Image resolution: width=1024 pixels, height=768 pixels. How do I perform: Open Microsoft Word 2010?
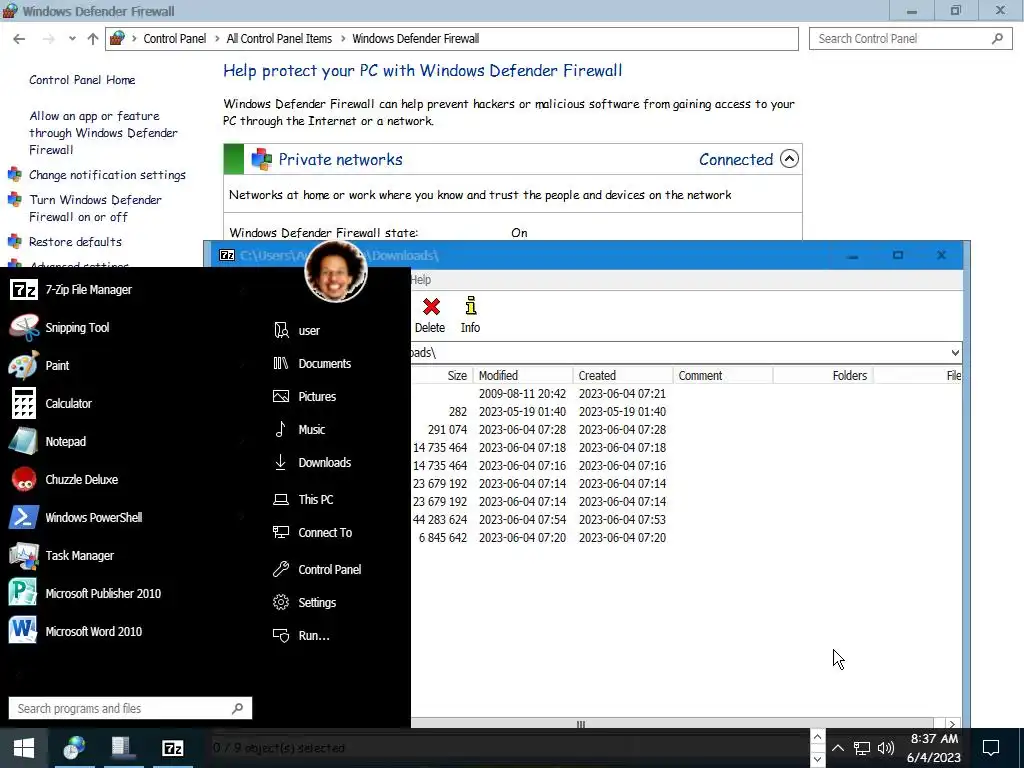pyautogui.click(x=76, y=631)
